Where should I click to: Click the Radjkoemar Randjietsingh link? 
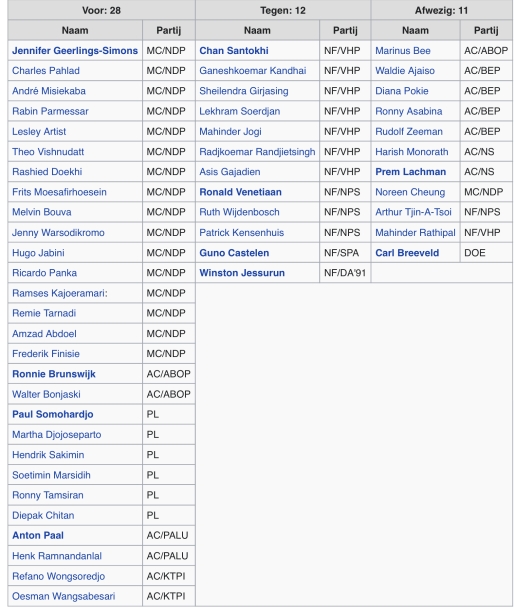point(257,152)
